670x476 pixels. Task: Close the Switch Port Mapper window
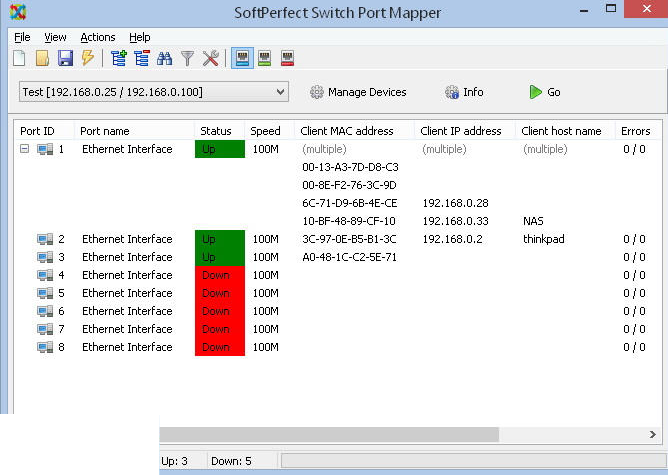(x=646, y=9)
